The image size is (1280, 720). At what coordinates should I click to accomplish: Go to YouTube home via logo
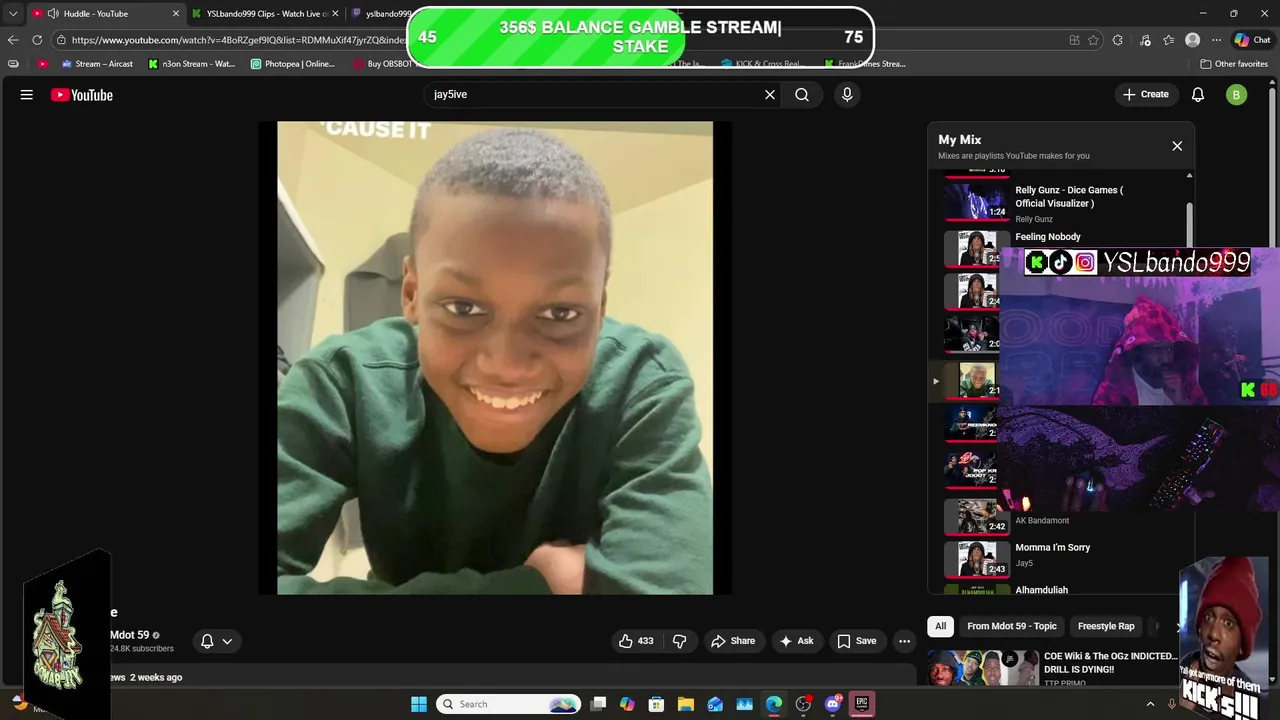click(x=82, y=95)
